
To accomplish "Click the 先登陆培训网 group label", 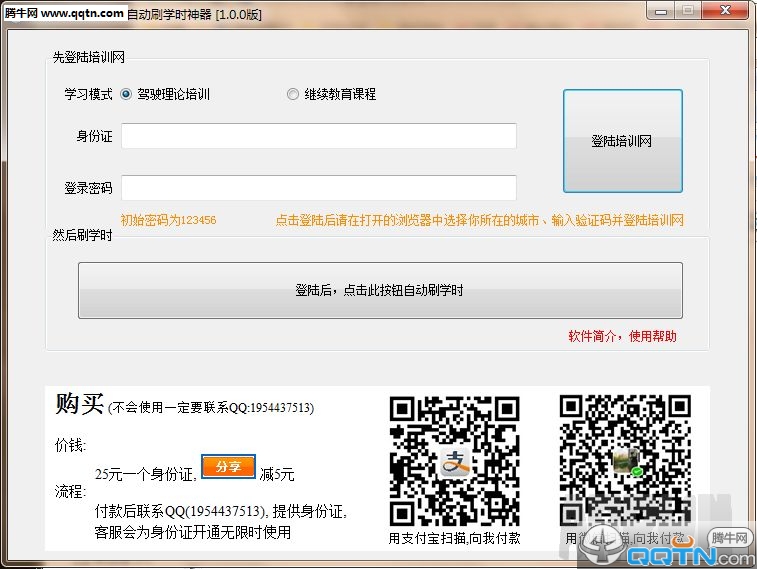I will coord(89,57).
